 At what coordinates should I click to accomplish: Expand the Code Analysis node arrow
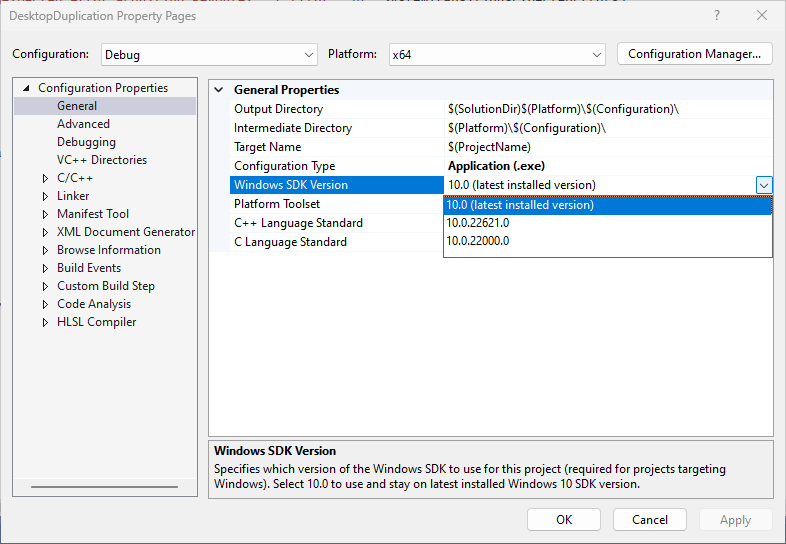click(45, 304)
